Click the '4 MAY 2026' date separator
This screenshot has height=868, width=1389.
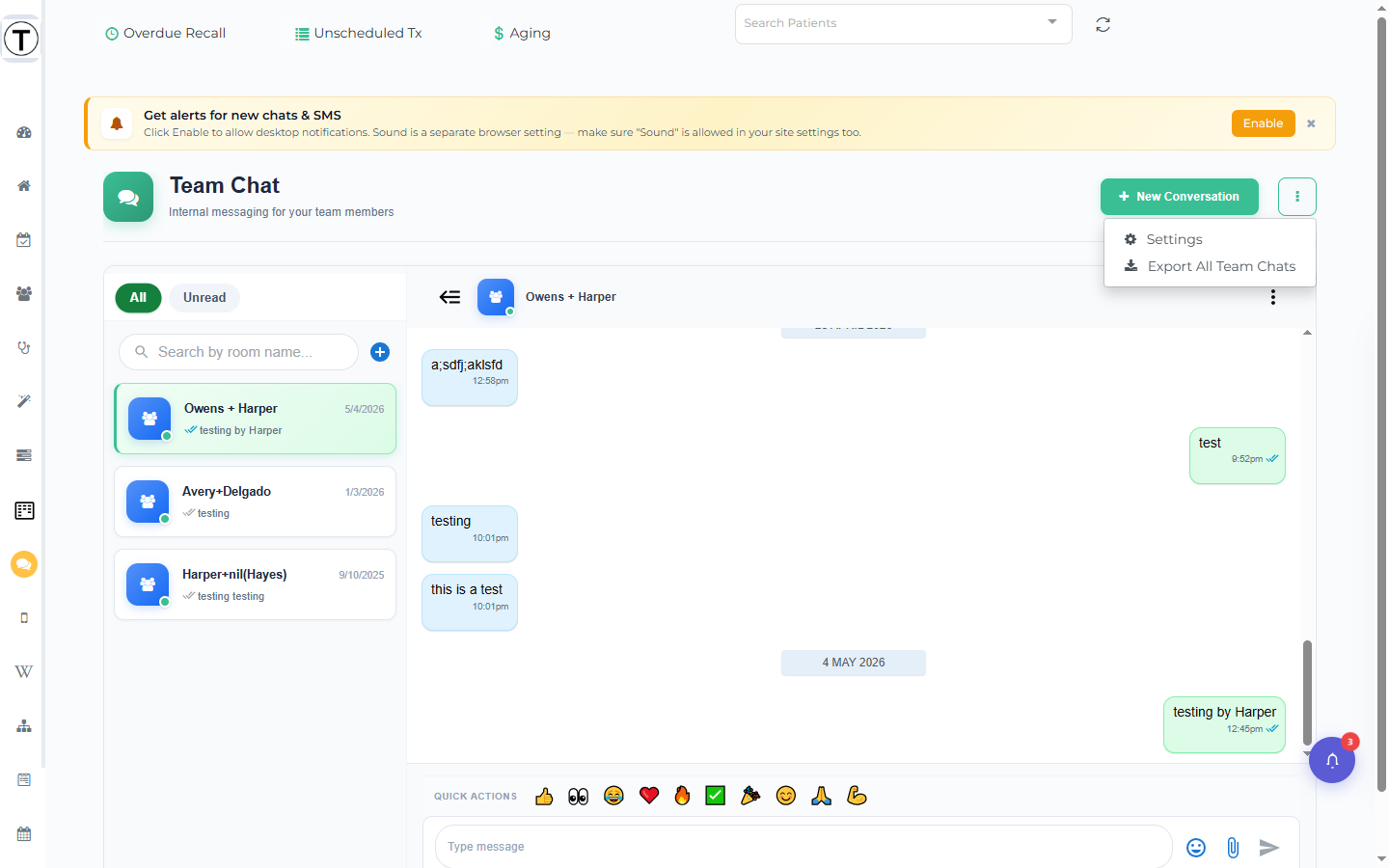point(854,663)
